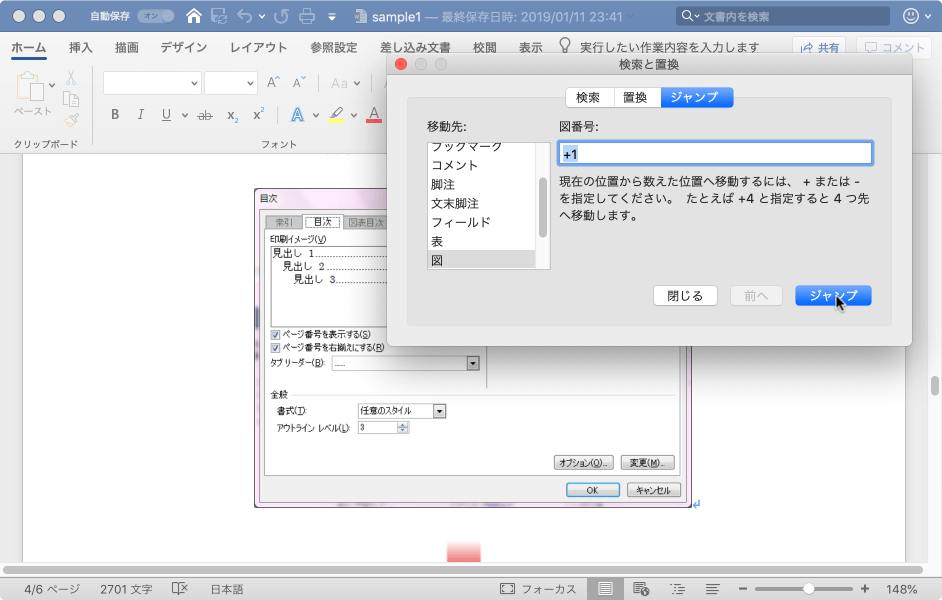This screenshot has width=942, height=600.
Task: Open the レイアウト ribbon tab
Action: click(x=258, y=47)
